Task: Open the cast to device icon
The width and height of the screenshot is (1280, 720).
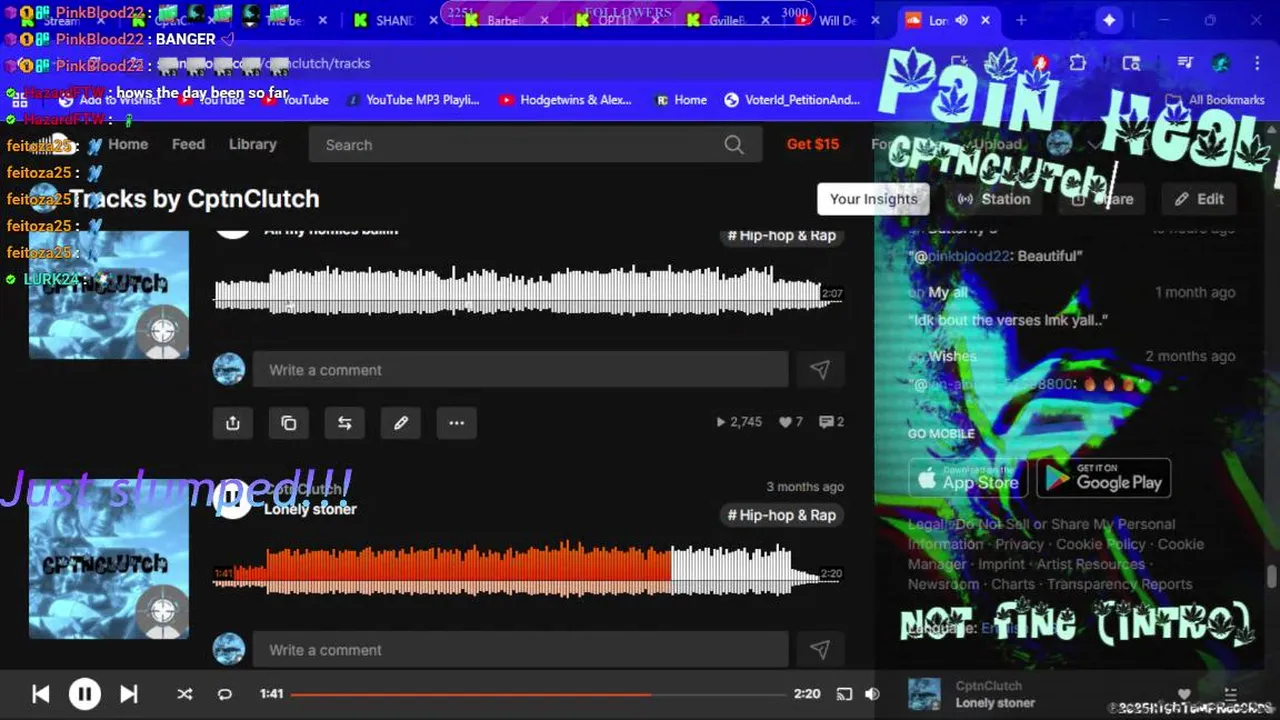Action: point(844,694)
